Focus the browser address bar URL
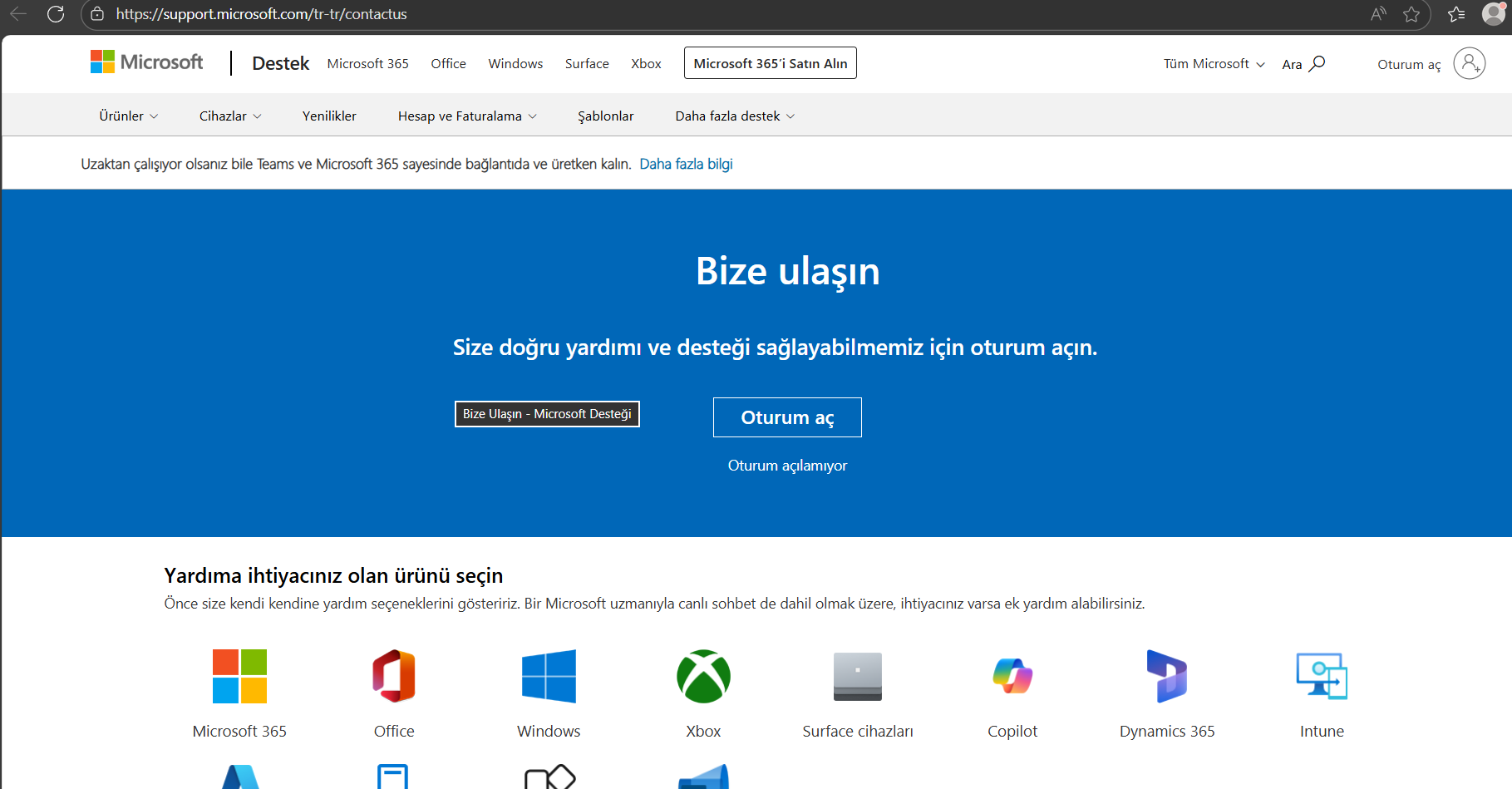1512x789 pixels. pos(262,14)
